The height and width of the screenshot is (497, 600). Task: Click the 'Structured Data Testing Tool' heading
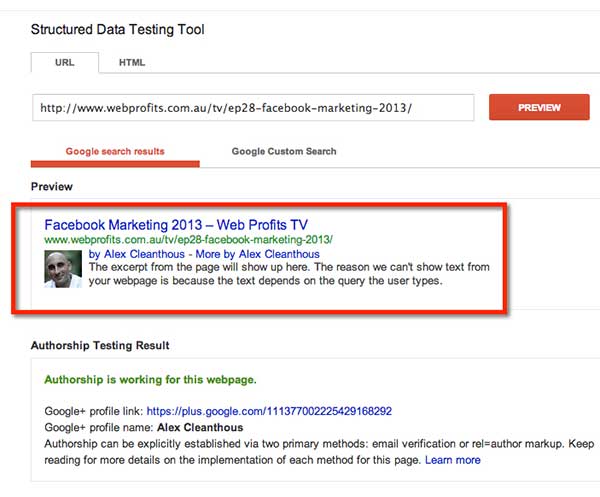[117, 29]
